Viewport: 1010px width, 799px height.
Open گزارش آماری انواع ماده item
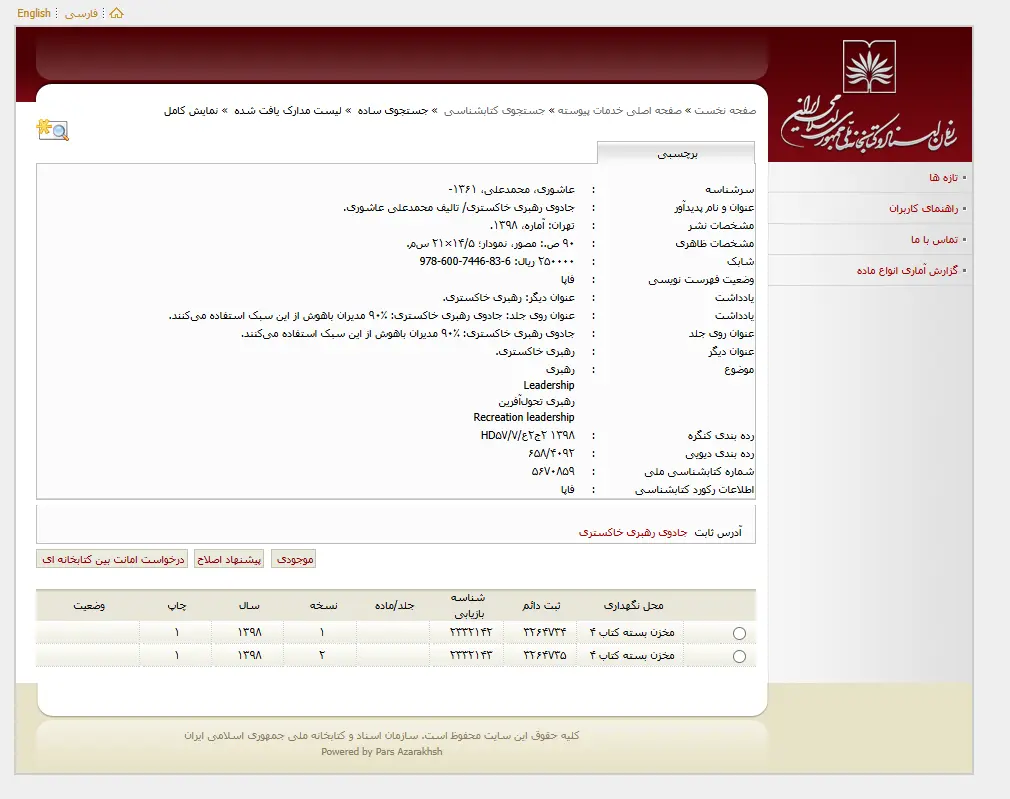907,270
